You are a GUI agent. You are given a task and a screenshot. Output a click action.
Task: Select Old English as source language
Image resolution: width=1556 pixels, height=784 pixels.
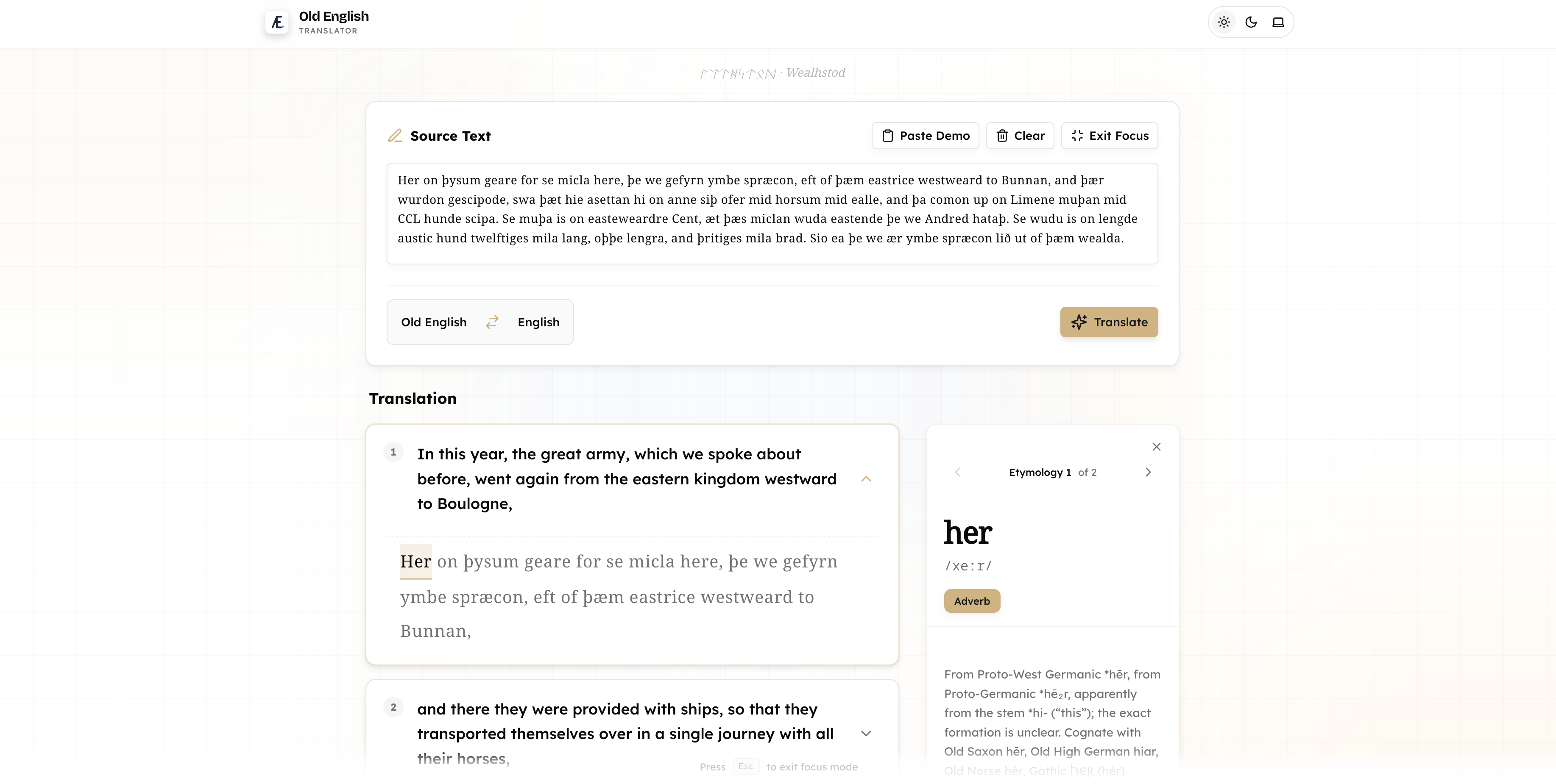(434, 322)
